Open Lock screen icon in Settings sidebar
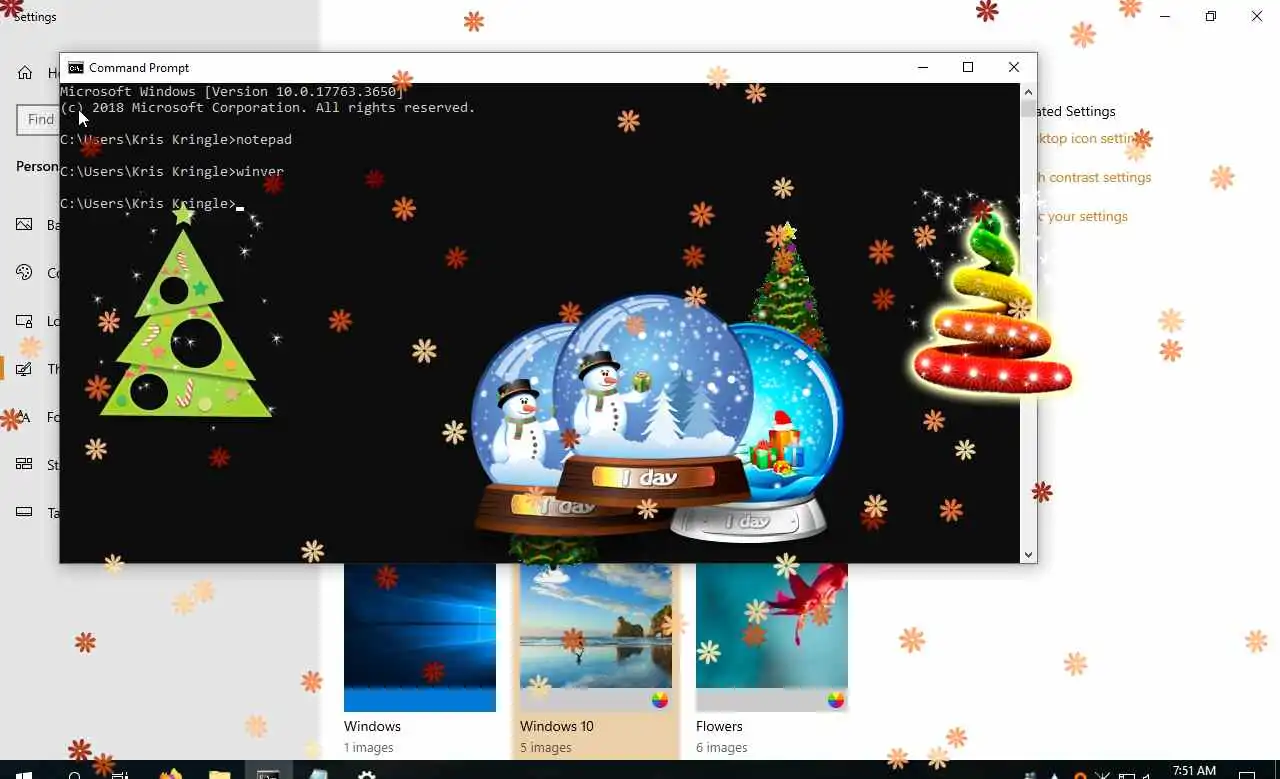The height and width of the screenshot is (779, 1280). [25, 321]
